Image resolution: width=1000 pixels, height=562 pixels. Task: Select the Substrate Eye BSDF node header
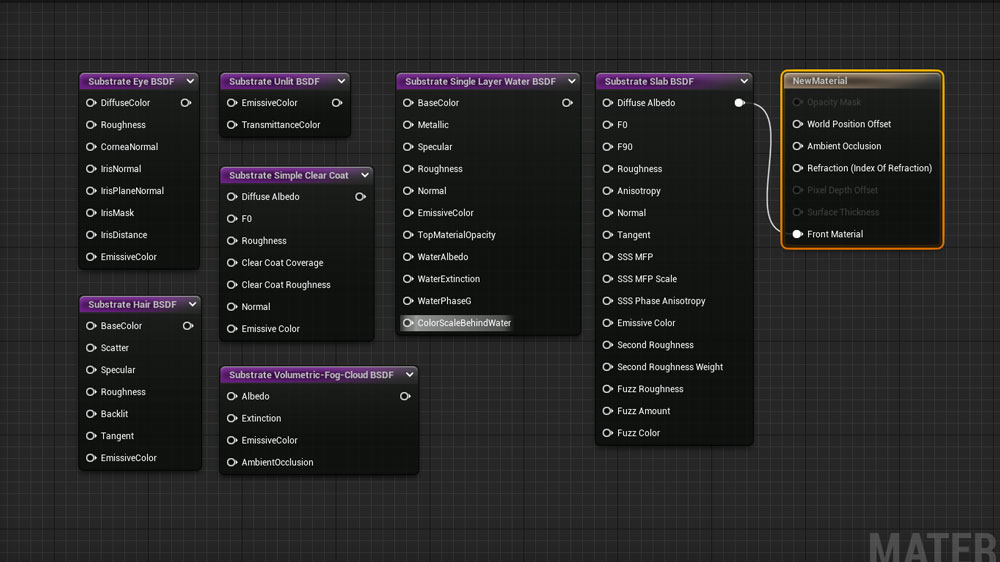tap(139, 81)
